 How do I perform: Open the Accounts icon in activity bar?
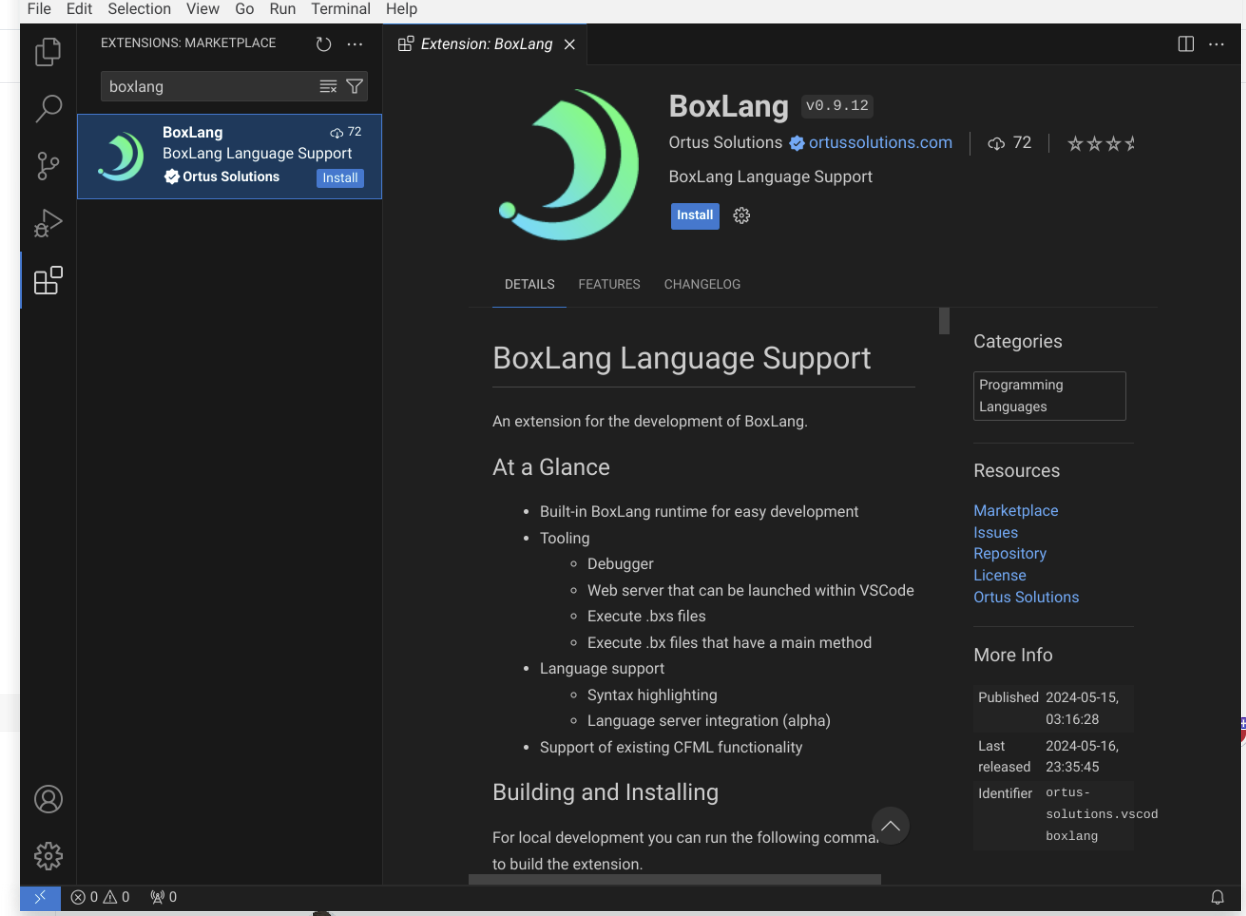pos(48,799)
